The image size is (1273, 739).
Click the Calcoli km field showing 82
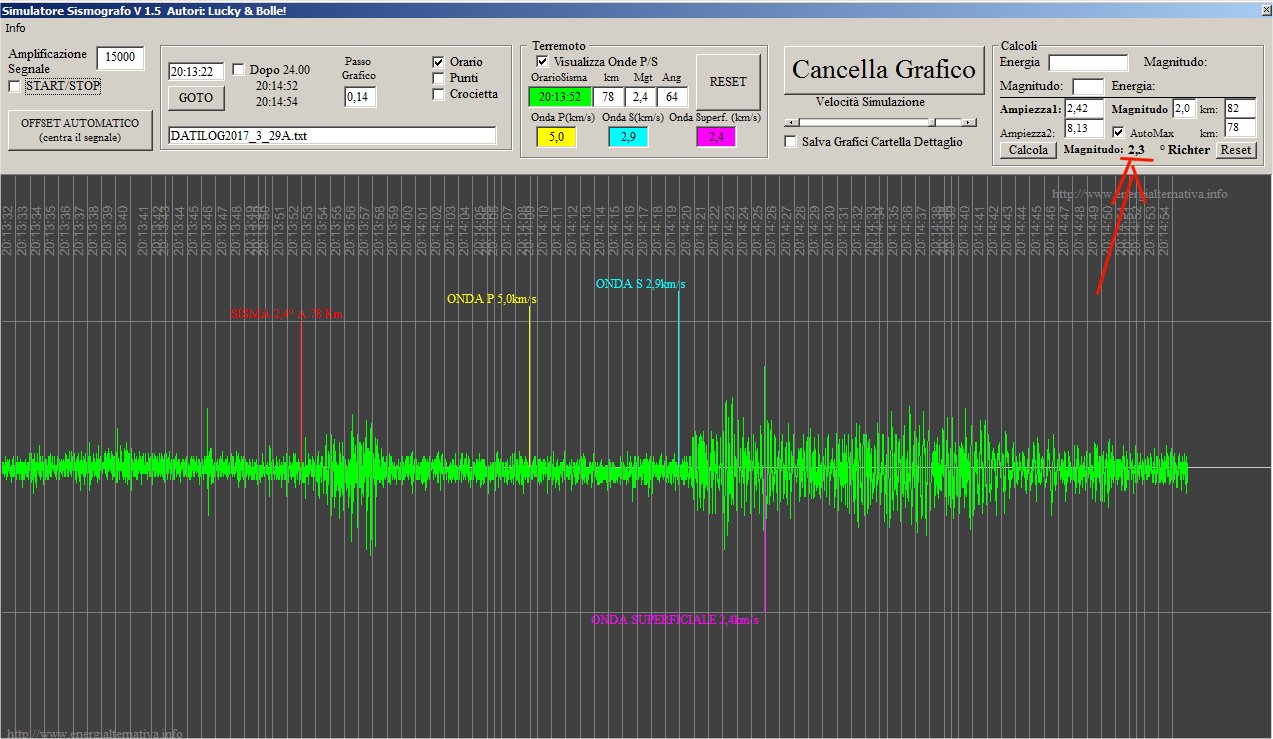click(x=1240, y=109)
